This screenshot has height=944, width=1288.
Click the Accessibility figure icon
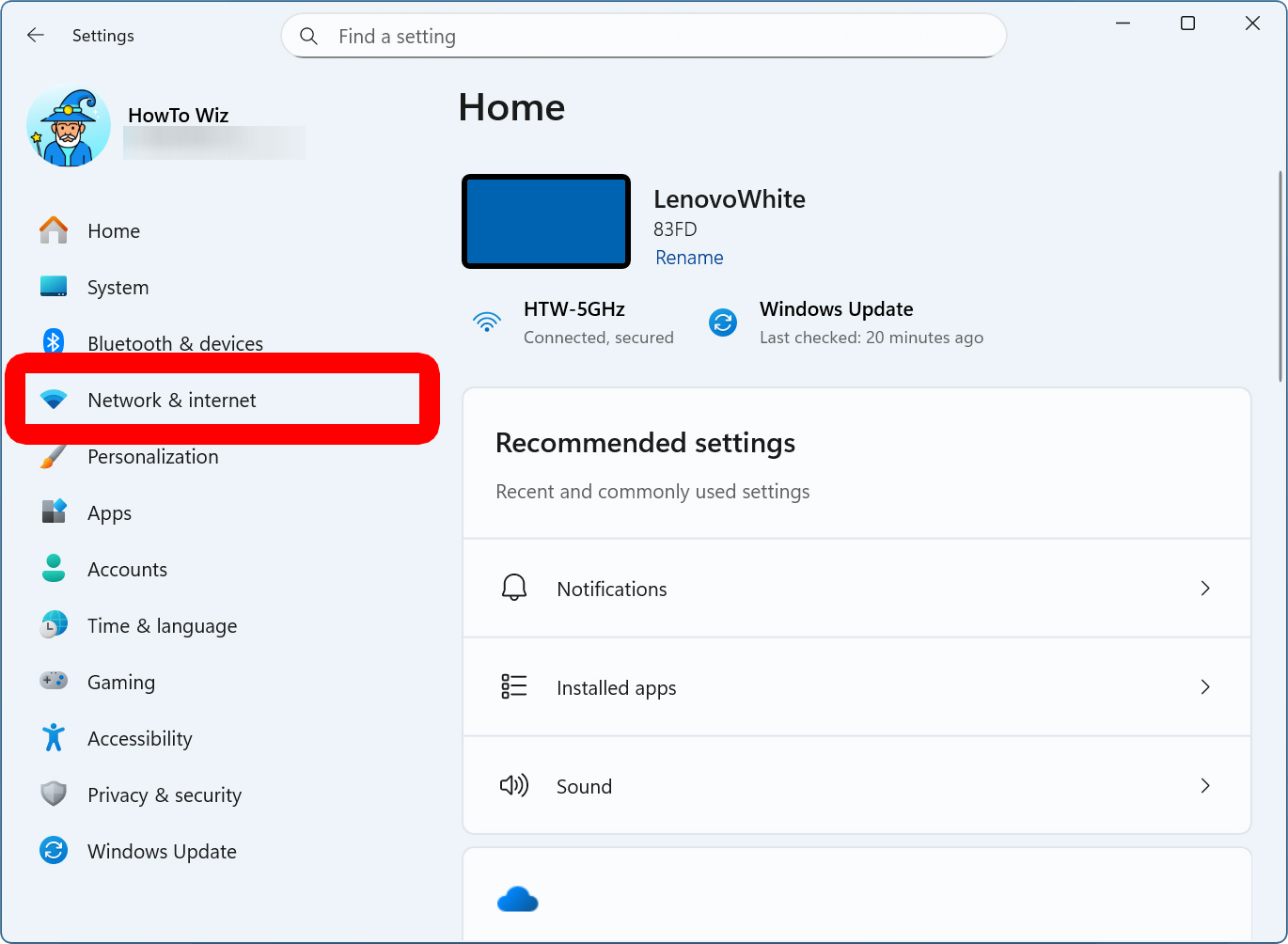coord(54,738)
